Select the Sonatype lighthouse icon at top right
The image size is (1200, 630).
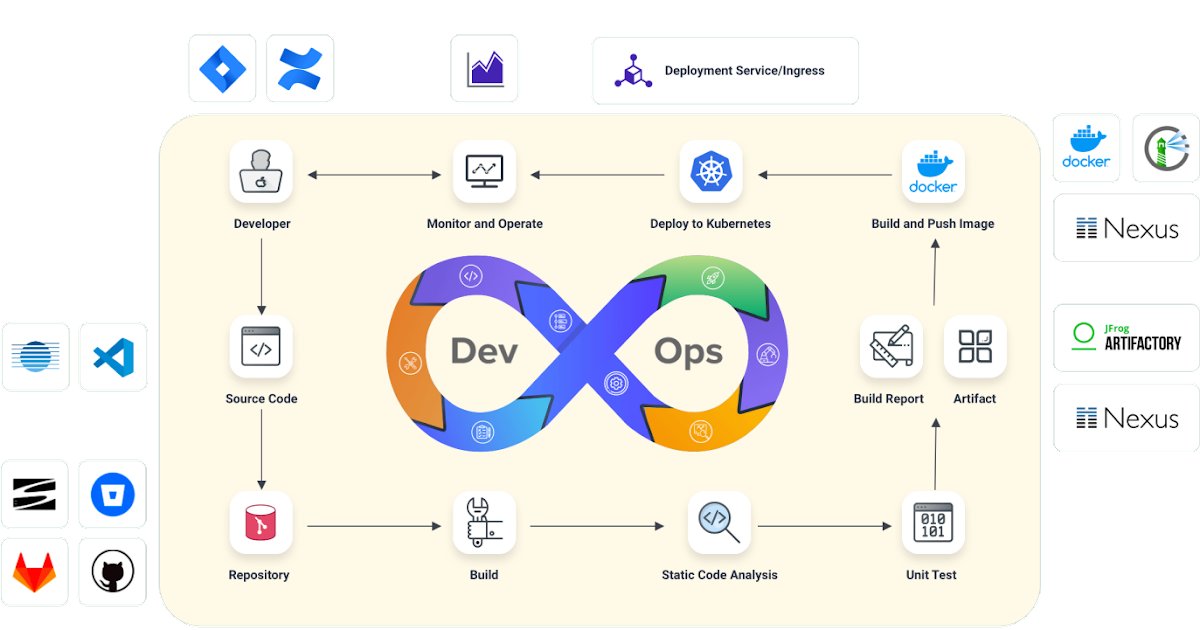(1166, 148)
